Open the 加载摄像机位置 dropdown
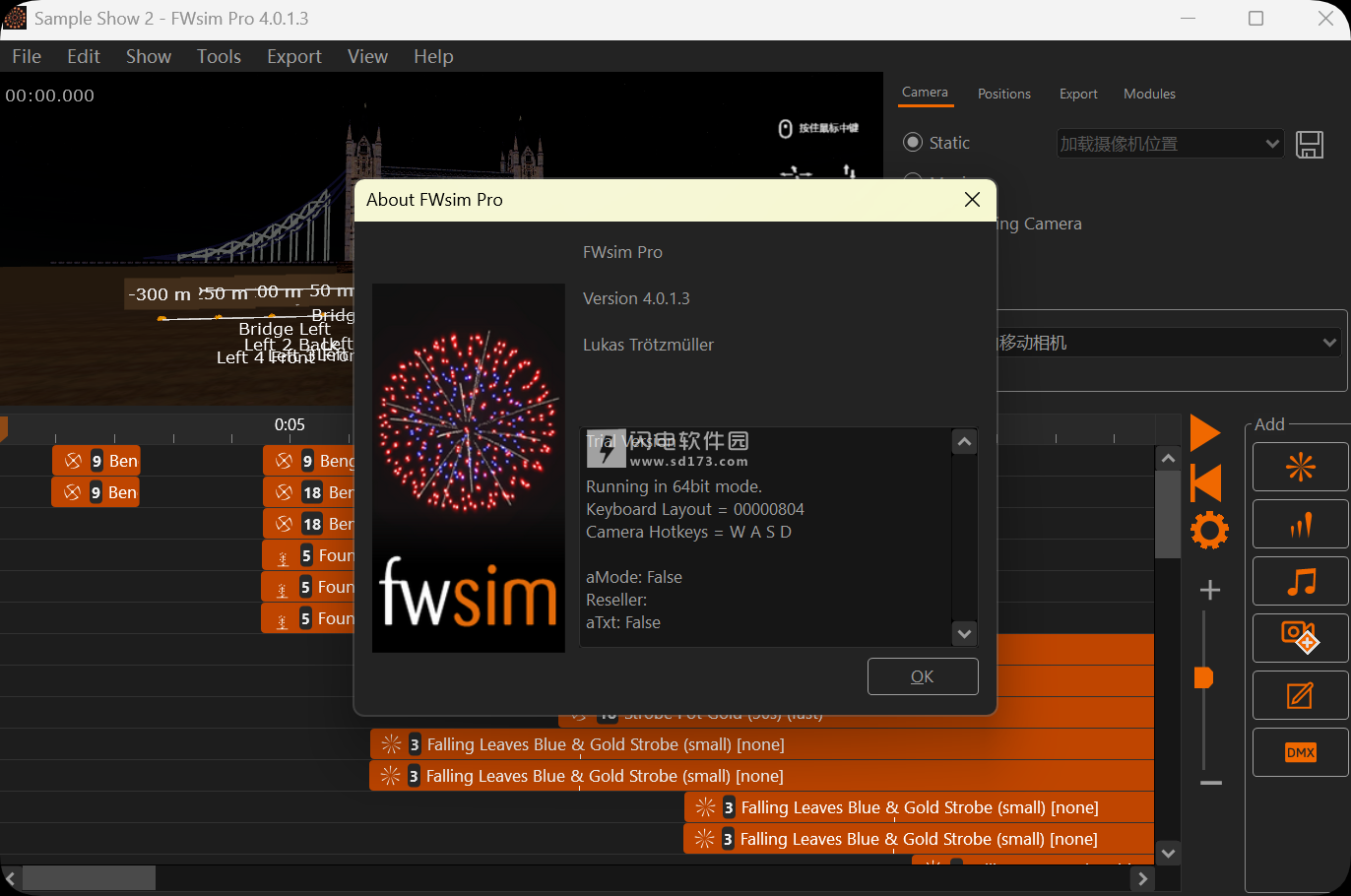Screen dimensions: 1351x896 pyautogui.click(x=1171, y=144)
